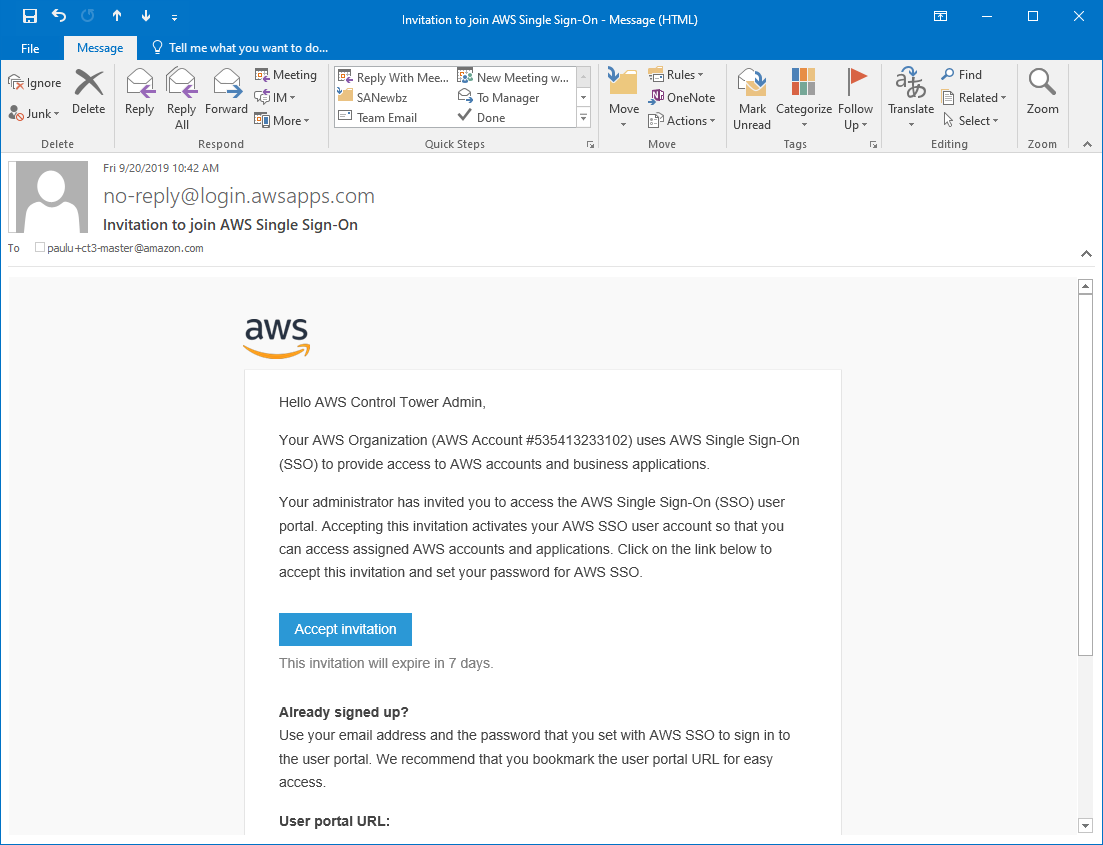Open the Follow Up flag menu
Image resolution: width=1103 pixels, height=845 pixels.
855,99
